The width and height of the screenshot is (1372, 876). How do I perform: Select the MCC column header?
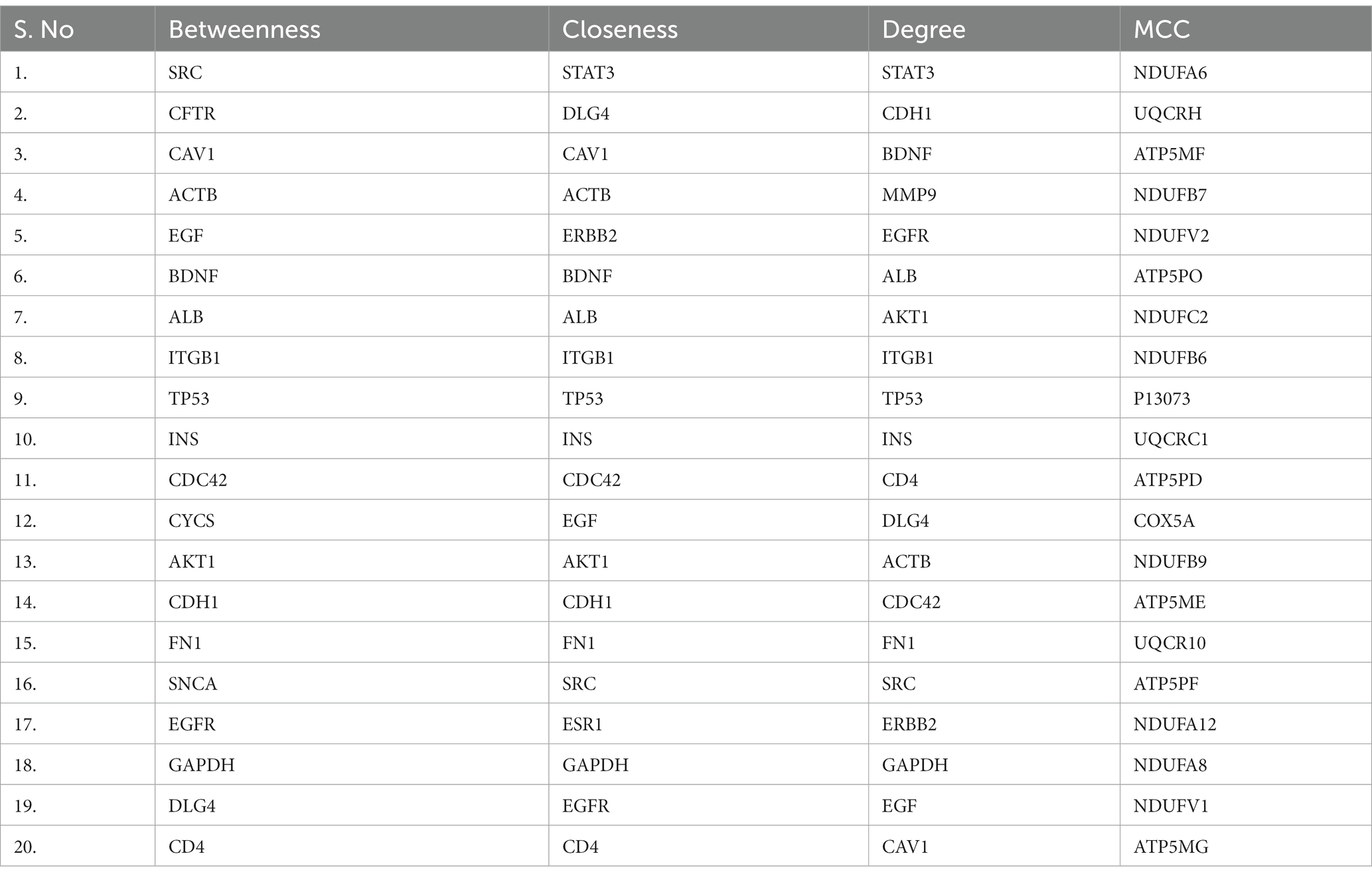coord(1246,29)
